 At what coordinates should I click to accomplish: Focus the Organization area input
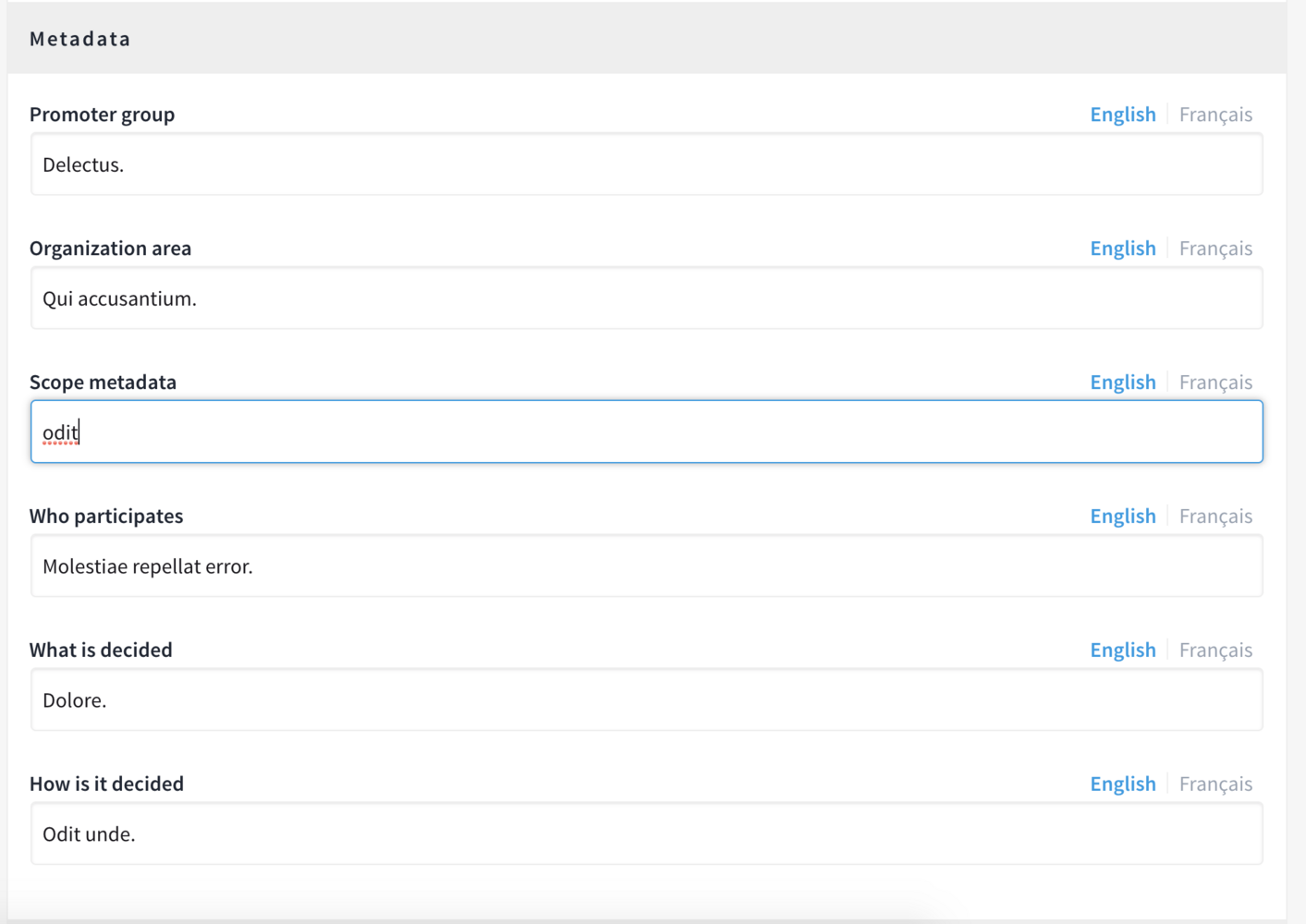click(x=646, y=298)
